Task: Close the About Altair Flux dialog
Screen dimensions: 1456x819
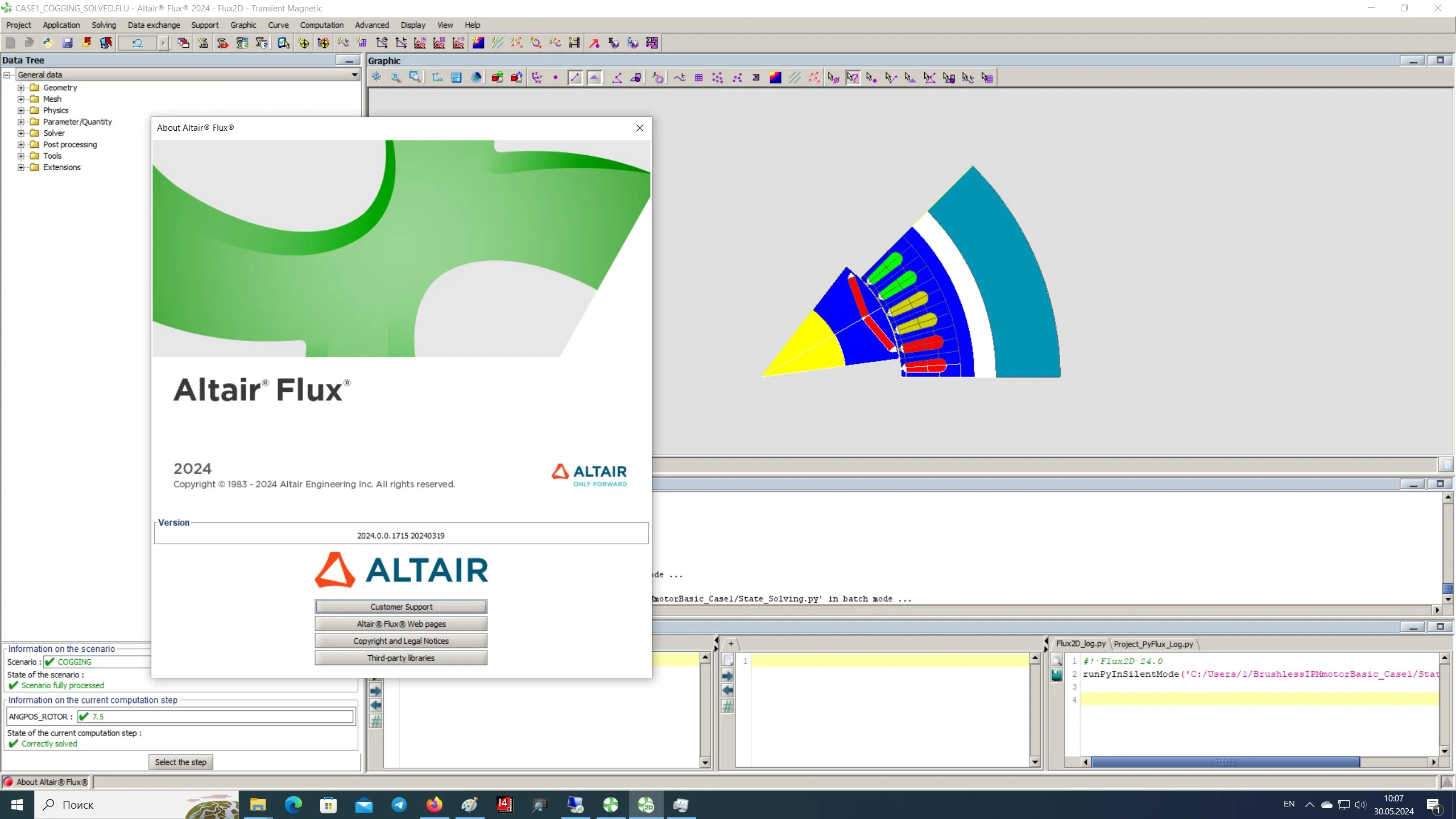Action: [640, 128]
